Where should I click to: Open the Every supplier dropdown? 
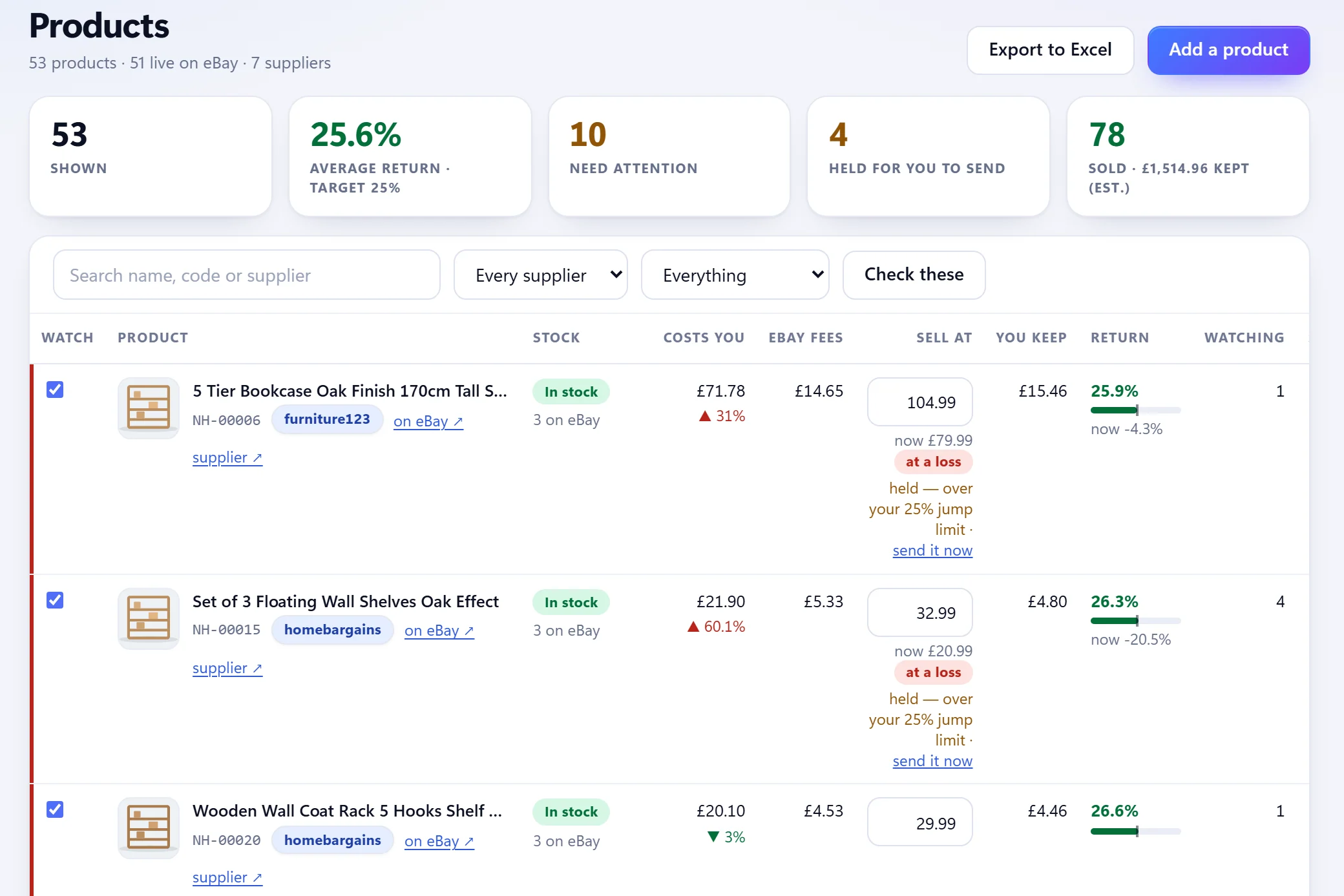(541, 275)
